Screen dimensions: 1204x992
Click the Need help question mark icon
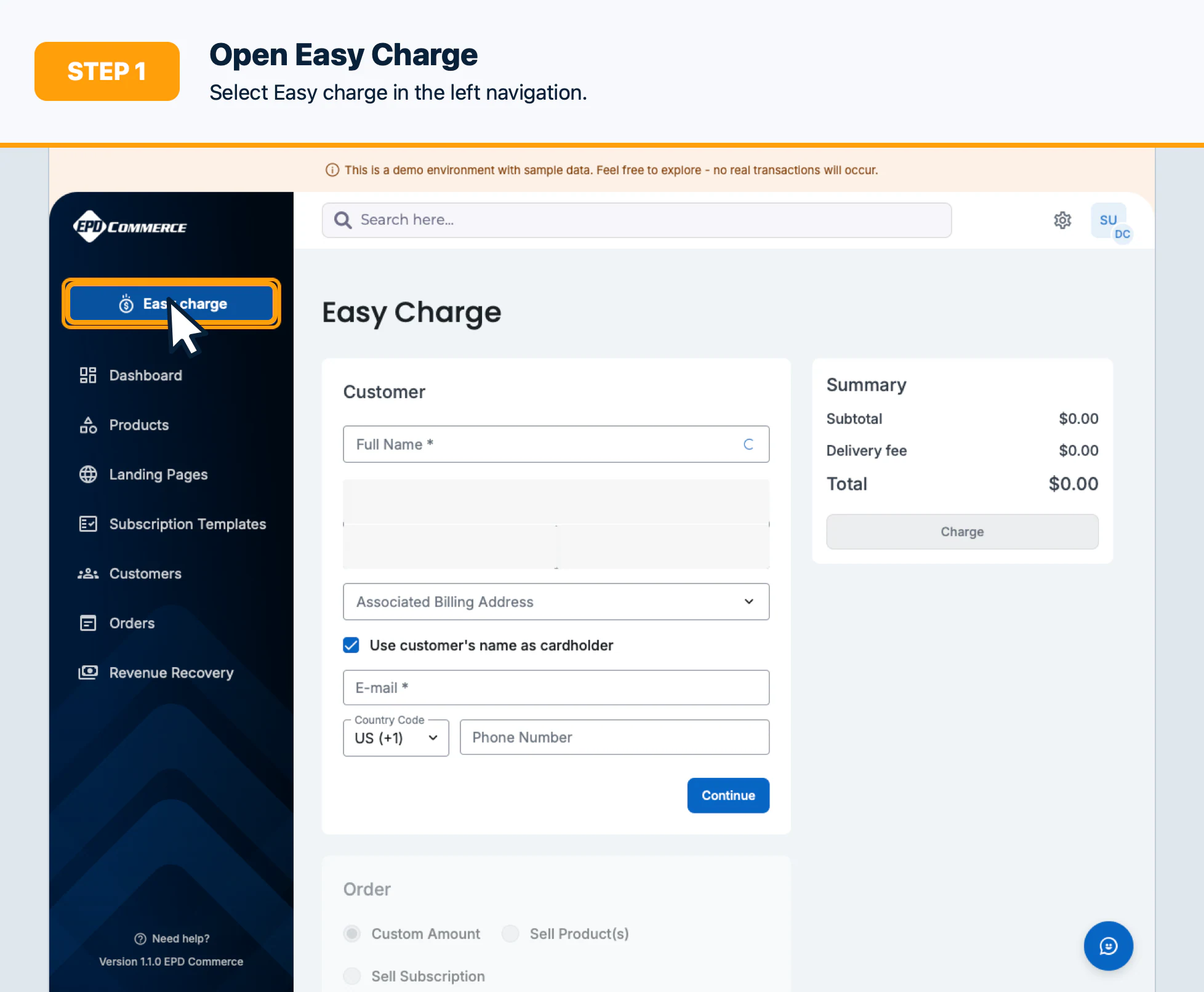140,938
